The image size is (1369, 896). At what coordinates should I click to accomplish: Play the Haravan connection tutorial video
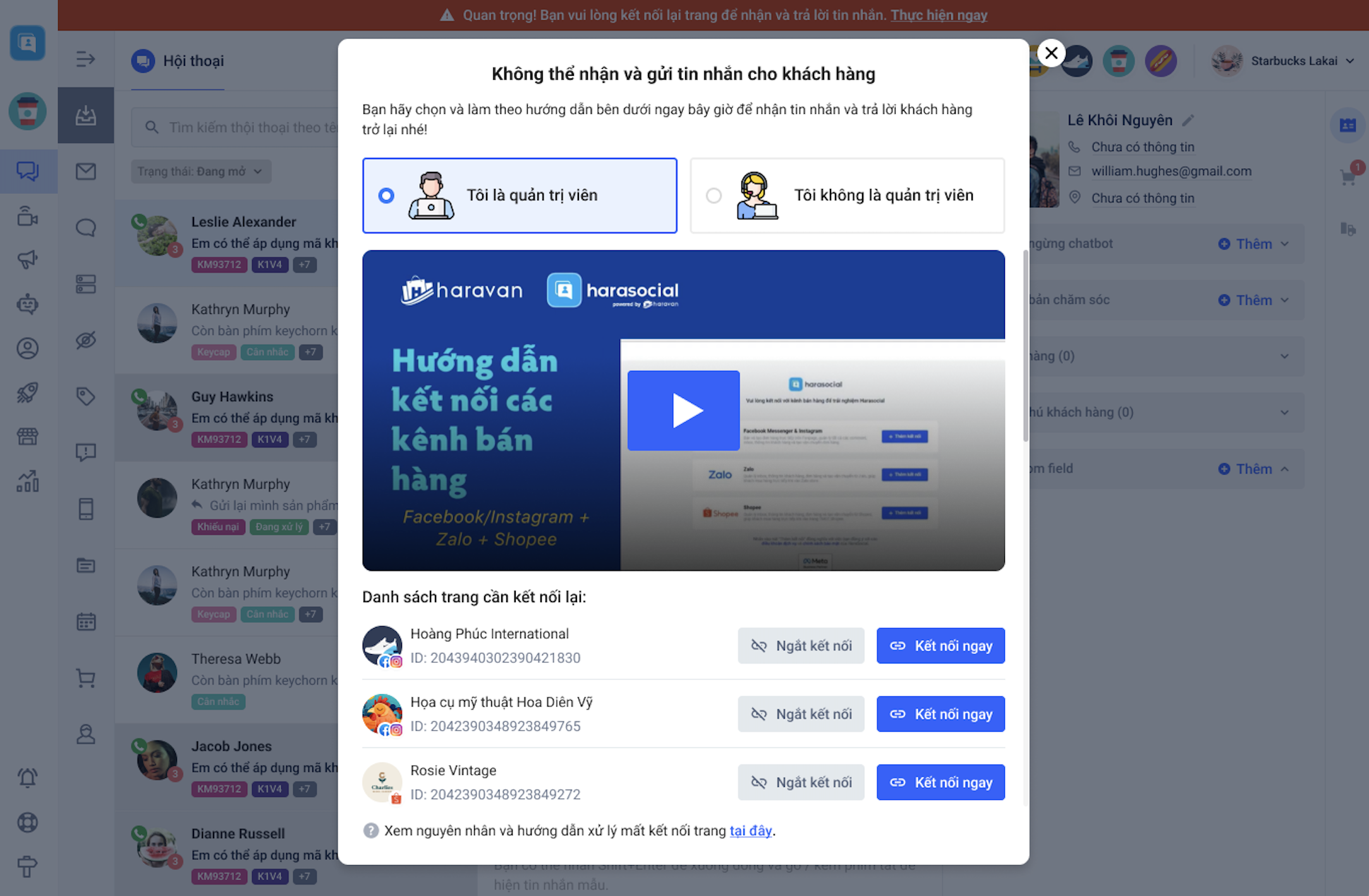coord(683,411)
